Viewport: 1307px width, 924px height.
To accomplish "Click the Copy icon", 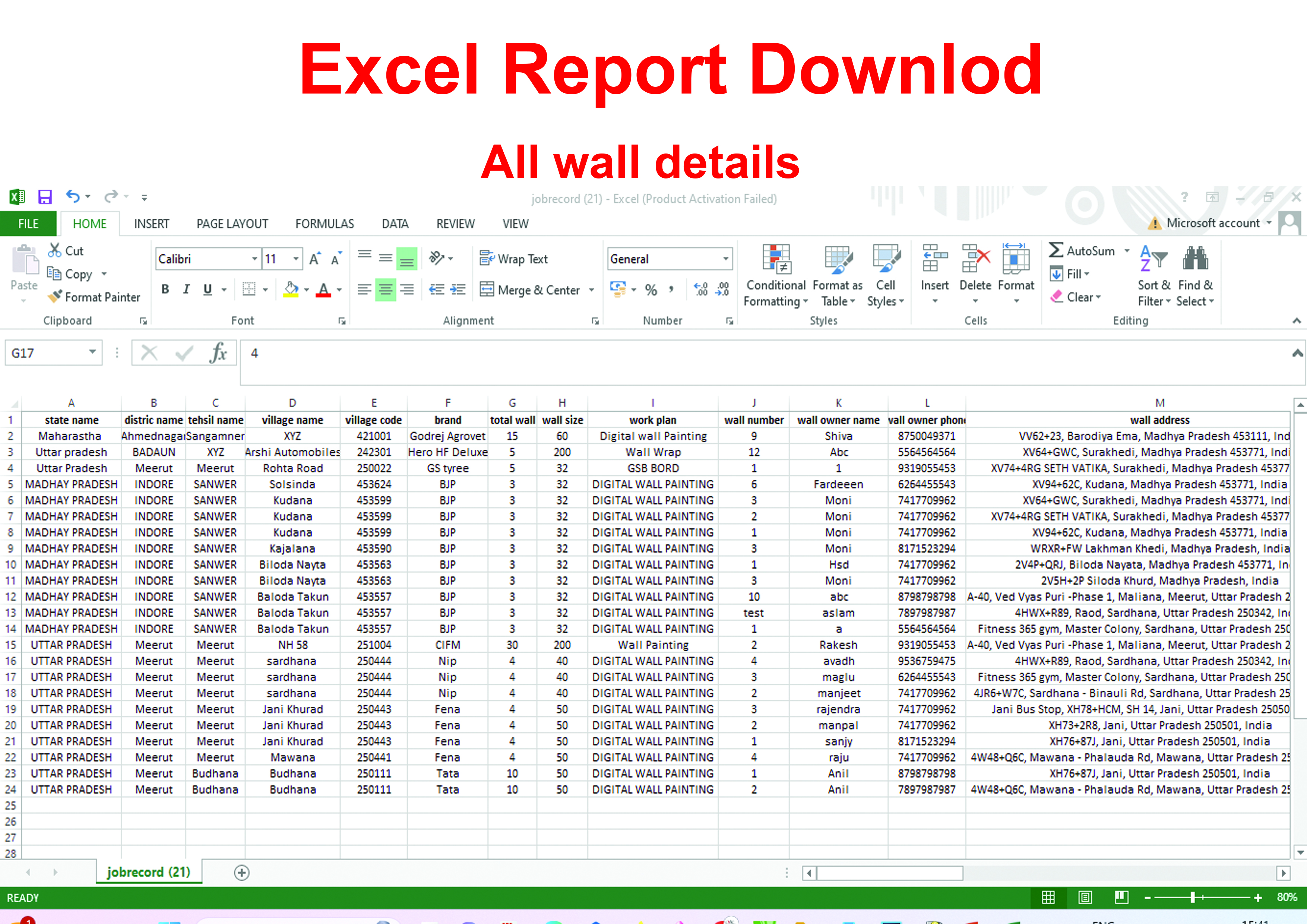I will pyautogui.click(x=54, y=274).
